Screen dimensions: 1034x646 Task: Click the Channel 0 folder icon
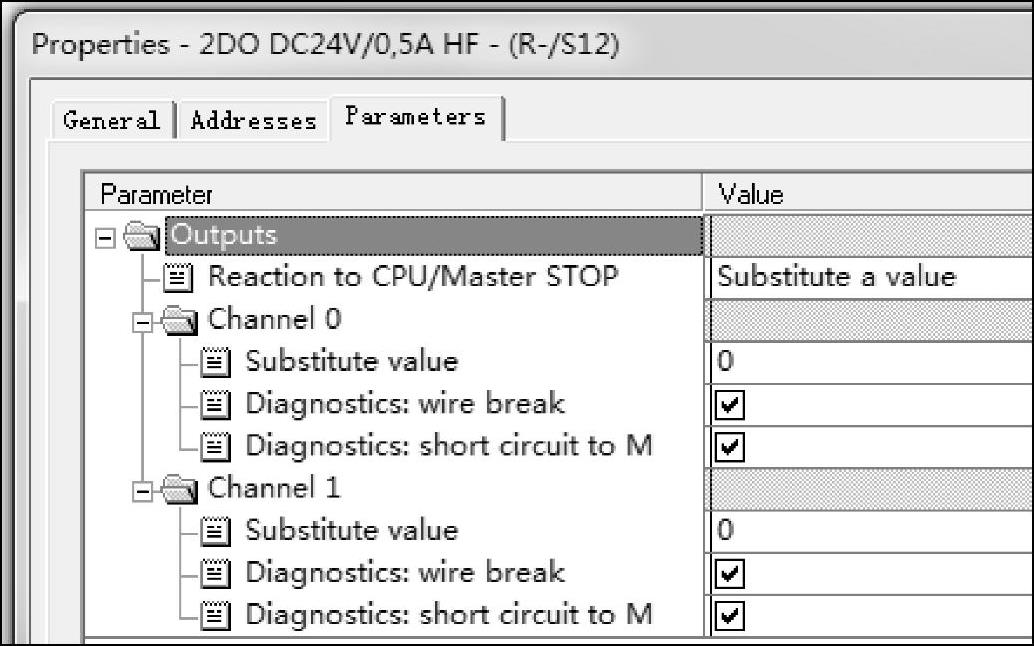[x=184, y=320]
